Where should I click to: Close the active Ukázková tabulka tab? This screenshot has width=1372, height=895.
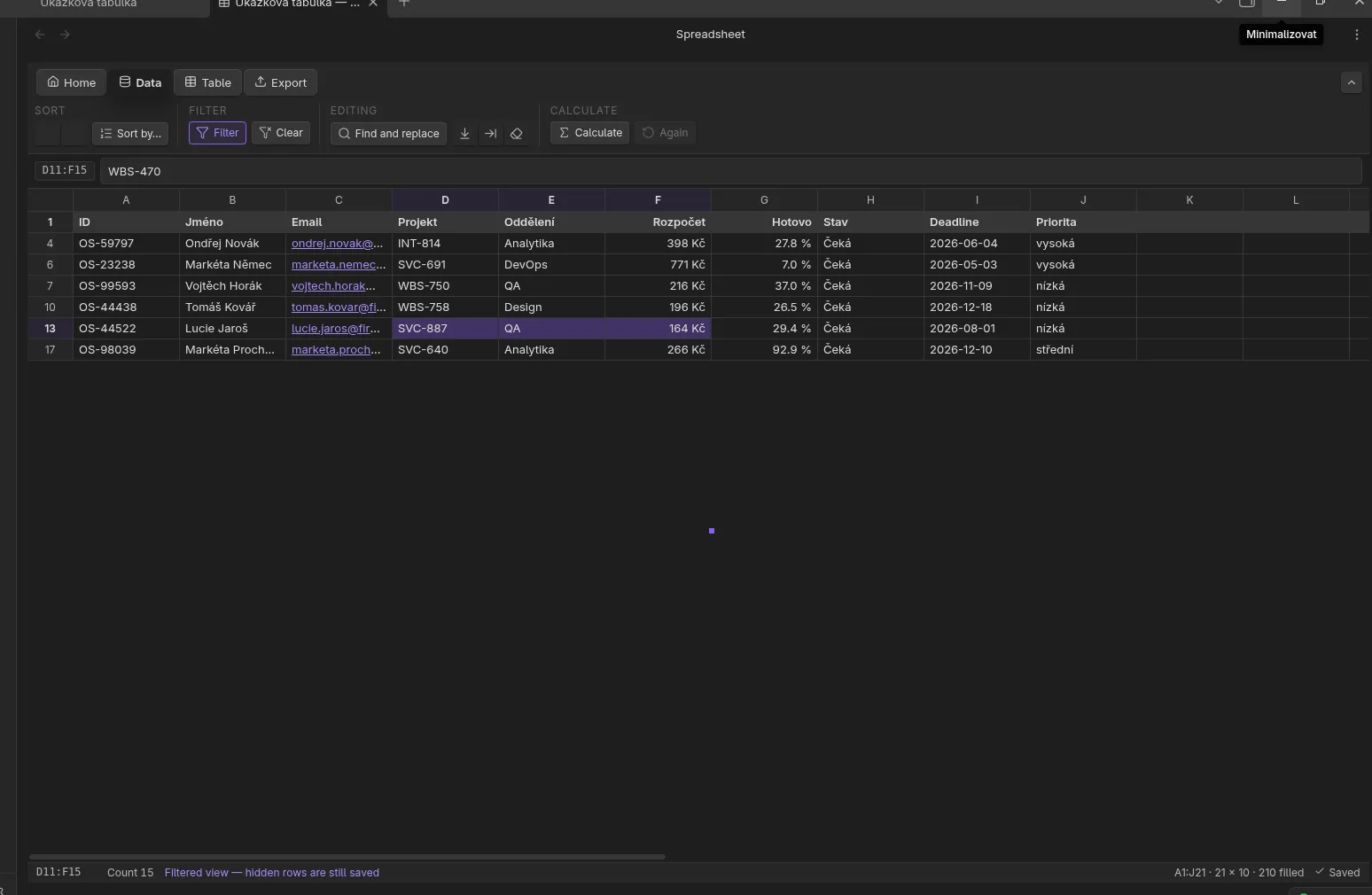click(x=373, y=4)
